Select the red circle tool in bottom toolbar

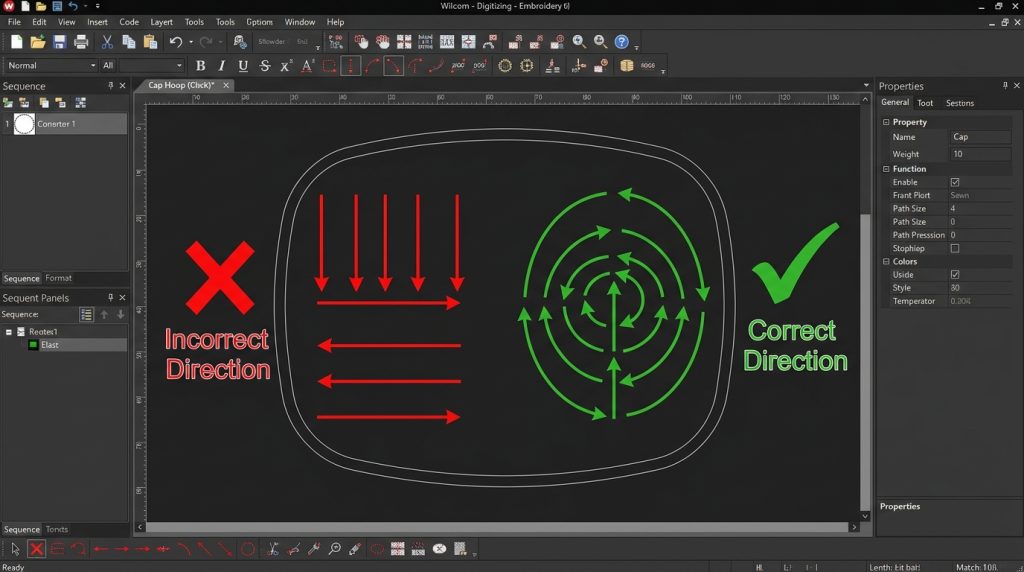click(248, 549)
